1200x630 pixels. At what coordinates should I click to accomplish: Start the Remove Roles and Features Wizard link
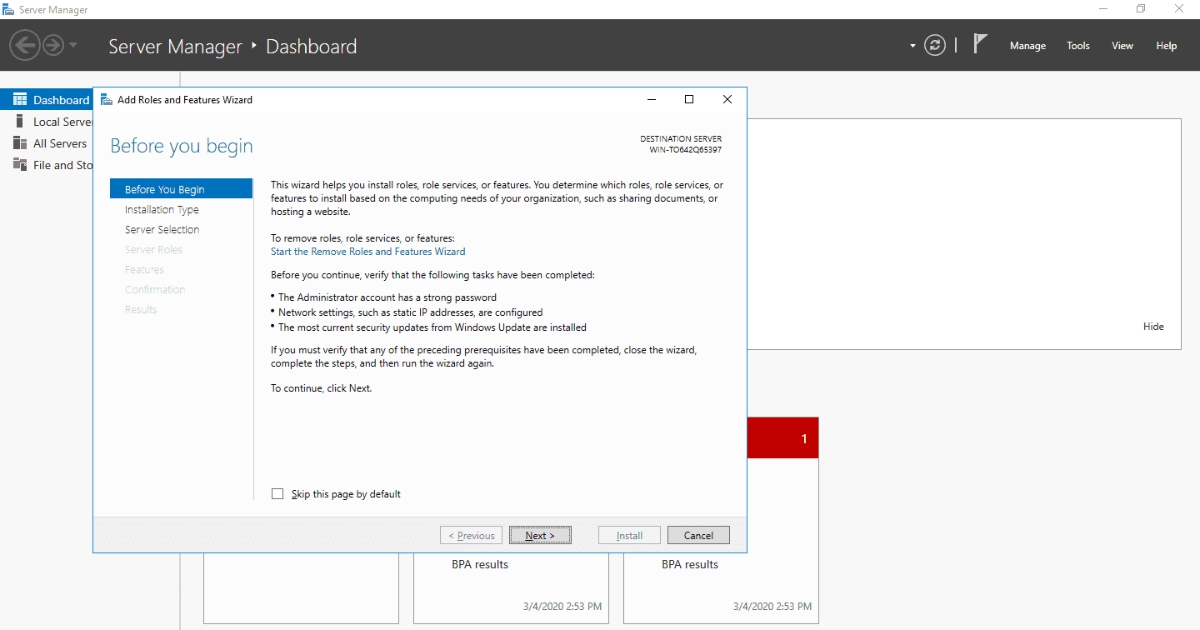pyautogui.click(x=367, y=251)
